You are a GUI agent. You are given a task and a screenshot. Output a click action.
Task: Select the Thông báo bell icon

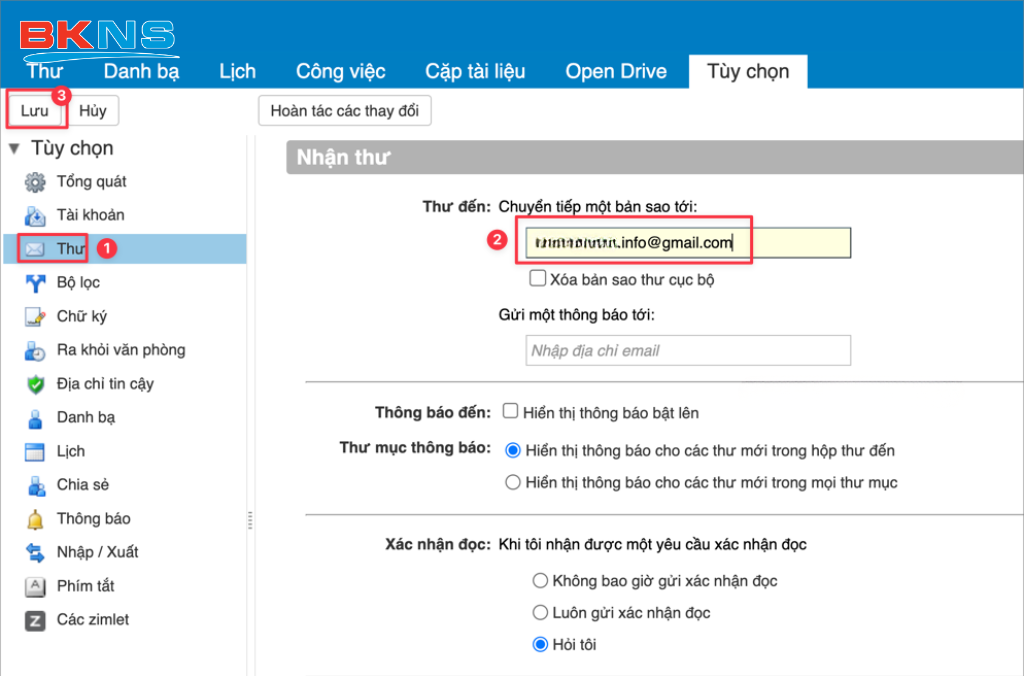pos(35,519)
